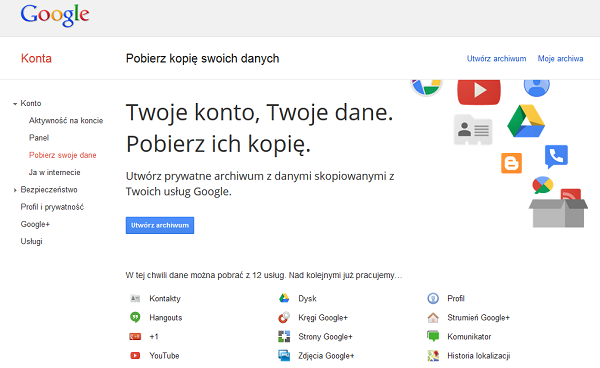Open Ja w internecie sidebar item
This screenshot has height=368, width=600.
[54, 172]
